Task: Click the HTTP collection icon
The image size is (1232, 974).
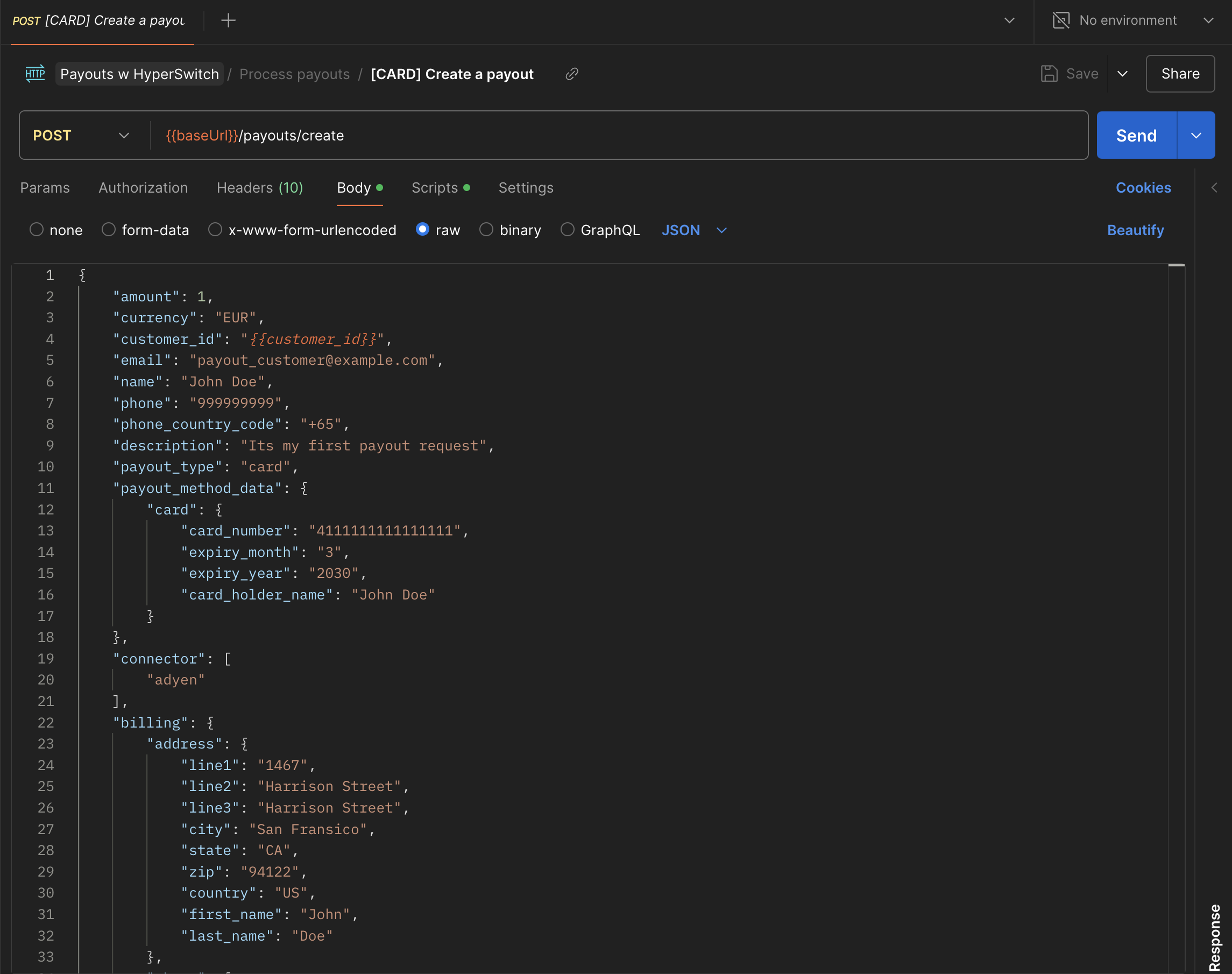Action: tap(36, 74)
